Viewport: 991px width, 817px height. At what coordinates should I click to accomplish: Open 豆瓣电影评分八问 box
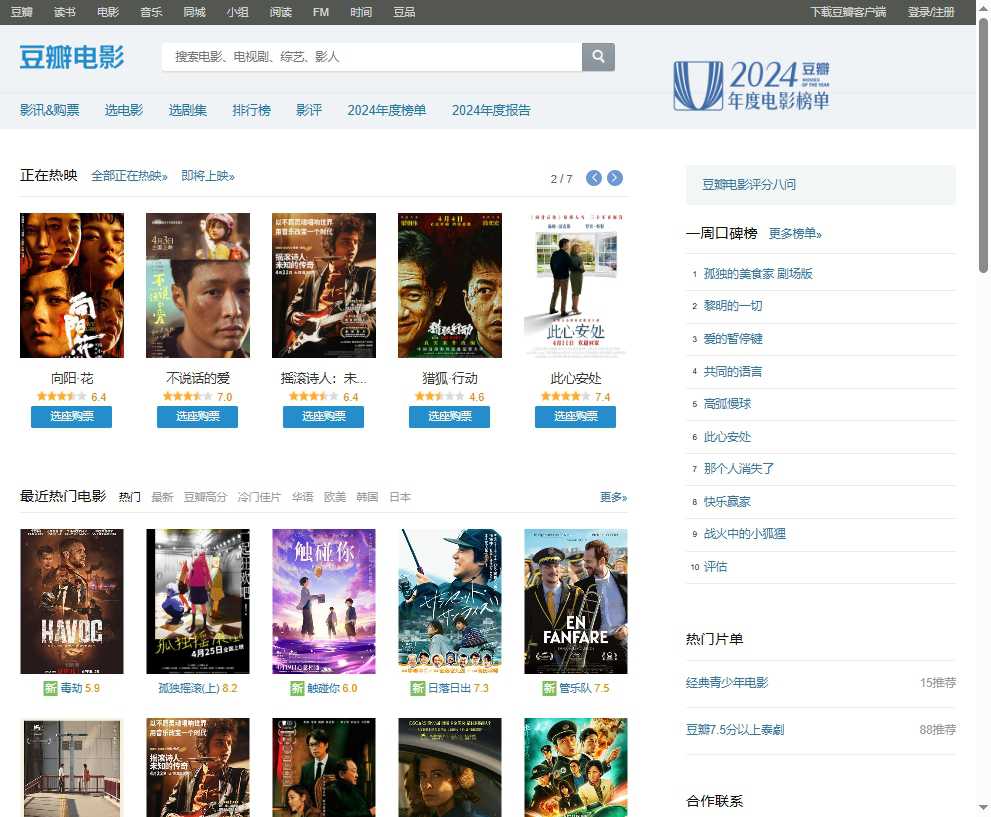[x=820, y=185]
